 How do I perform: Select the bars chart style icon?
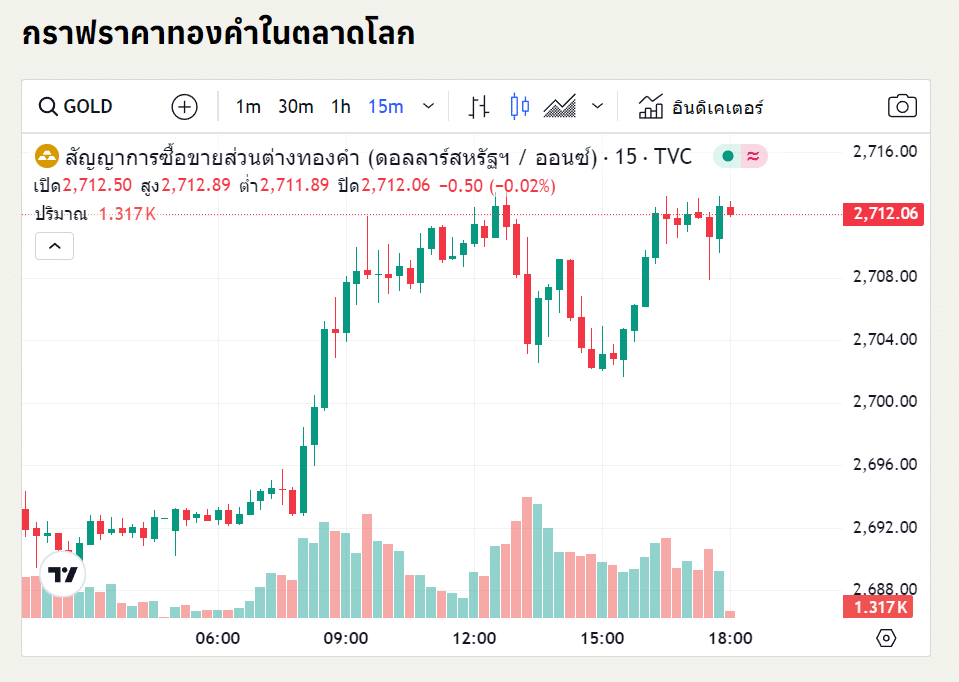(x=479, y=106)
